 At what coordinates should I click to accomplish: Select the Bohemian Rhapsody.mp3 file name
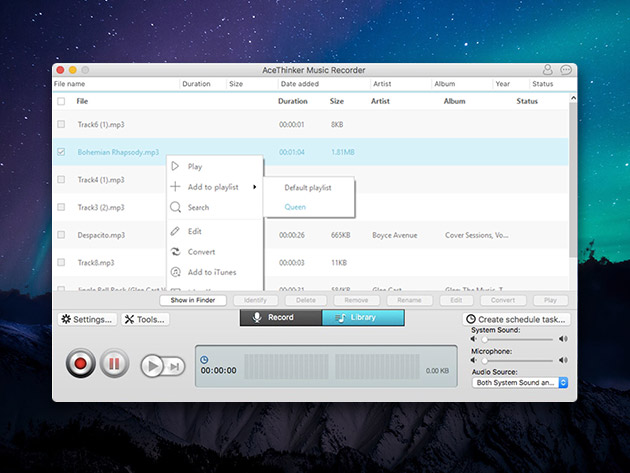[118, 152]
